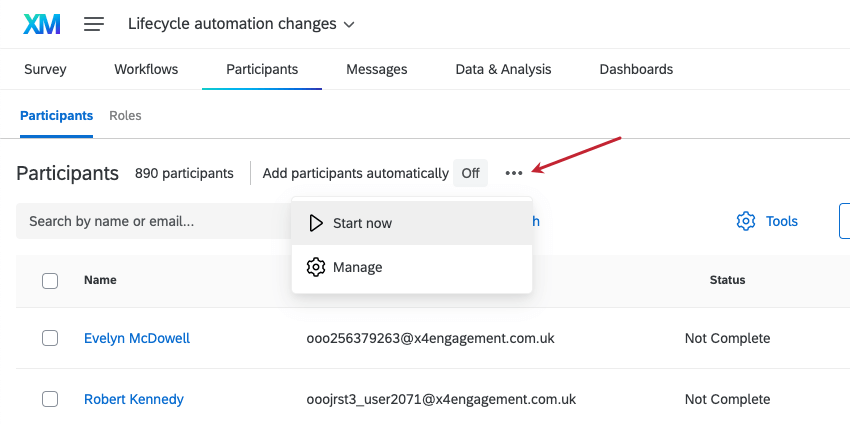Image resolution: width=850 pixels, height=425 pixels.
Task: Toggle the select-all participants checkbox
Action: tap(50, 281)
